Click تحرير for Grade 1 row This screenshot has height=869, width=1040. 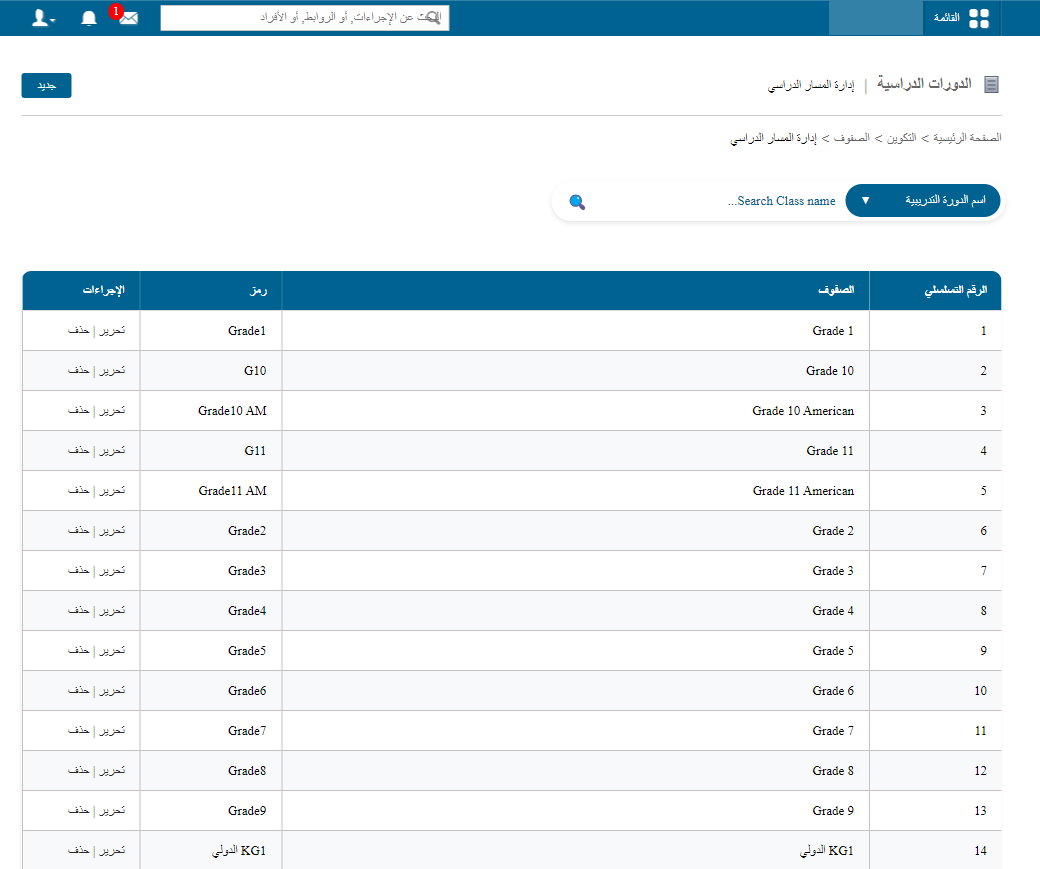(112, 330)
